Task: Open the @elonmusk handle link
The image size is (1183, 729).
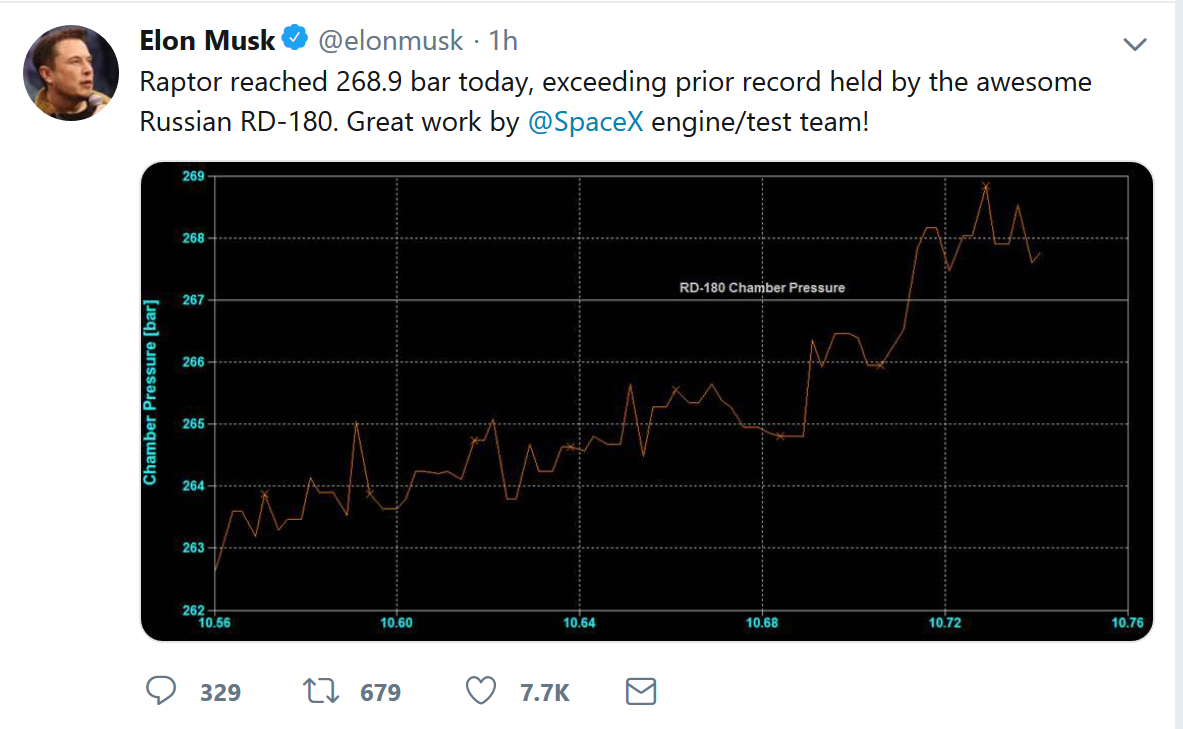Action: point(391,41)
